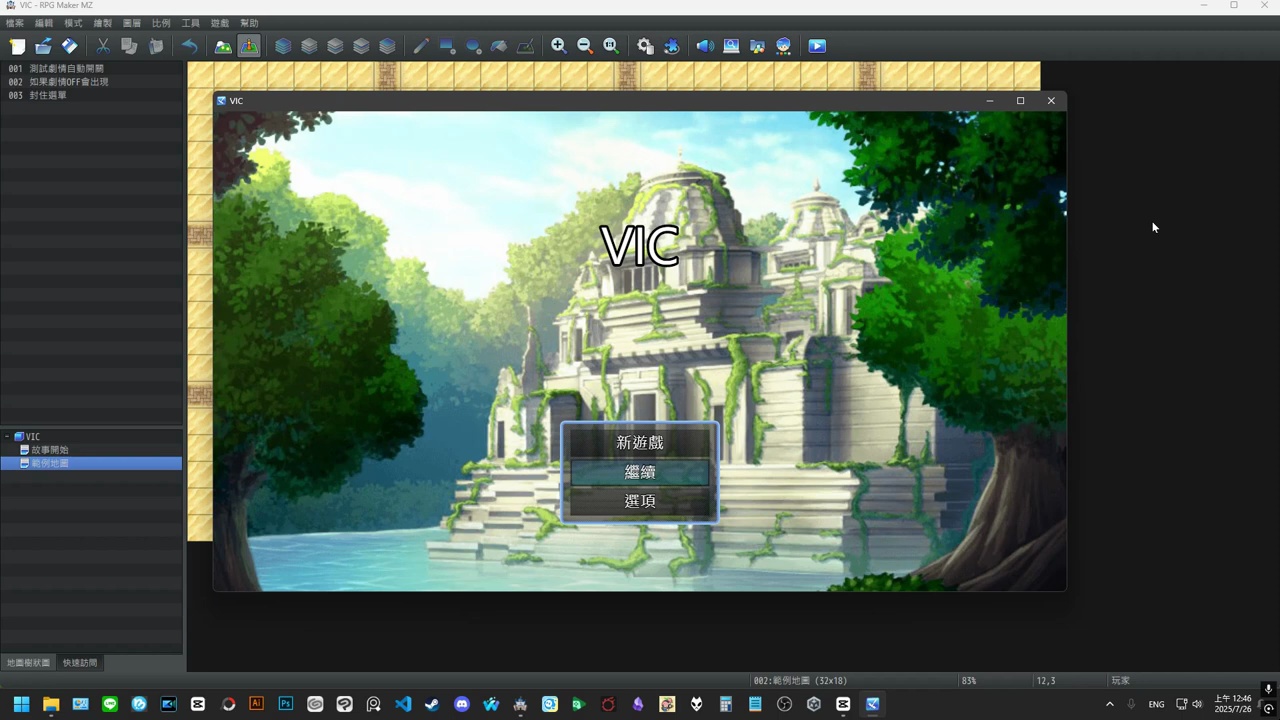Maximize the VIC playtest window

click(x=1020, y=100)
